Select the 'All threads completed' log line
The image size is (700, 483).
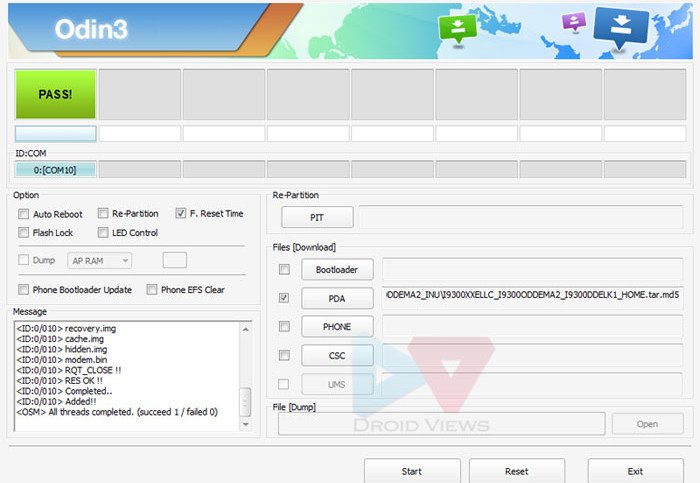tap(117, 412)
